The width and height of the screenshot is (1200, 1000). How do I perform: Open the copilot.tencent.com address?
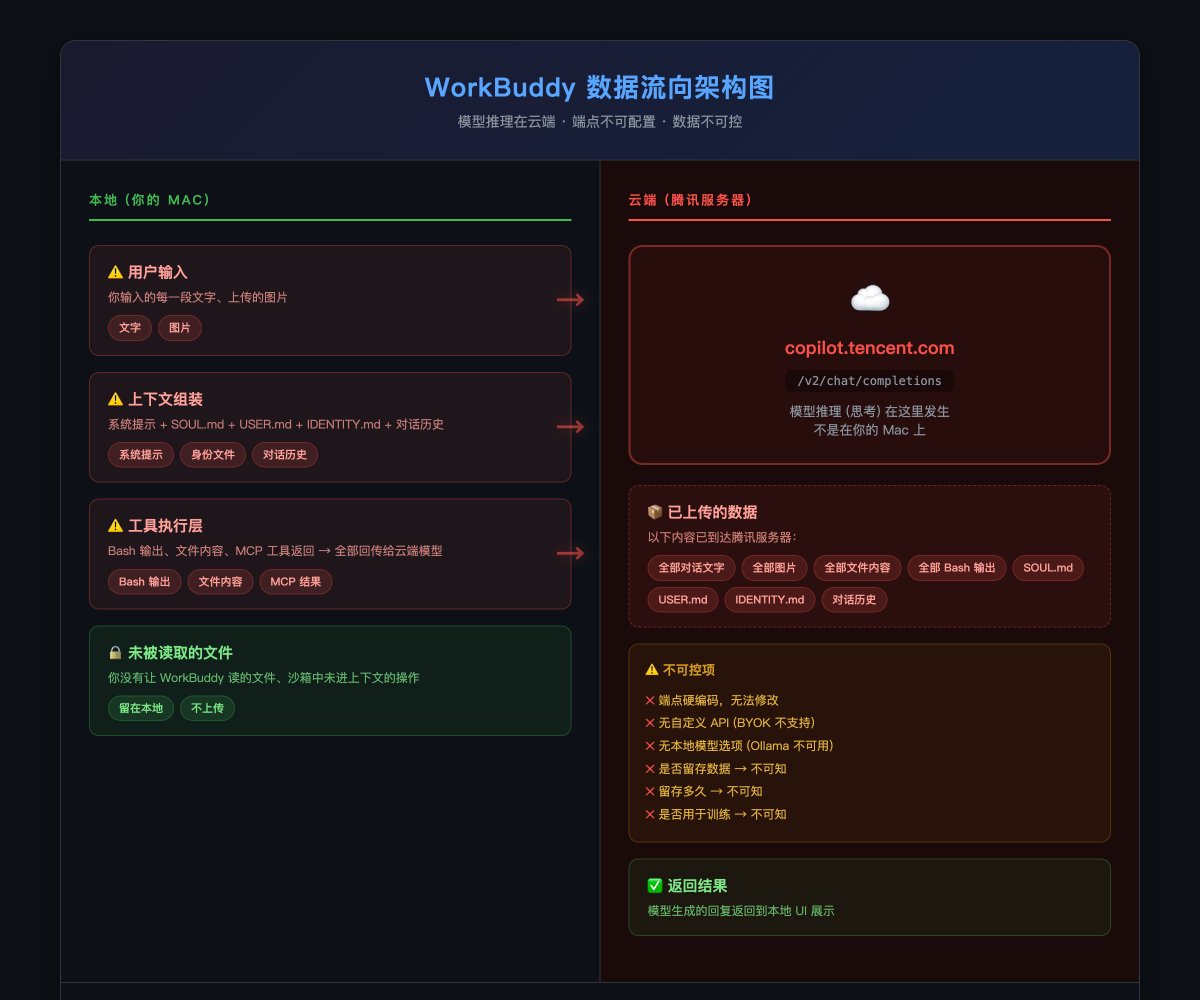coord(870,348)
